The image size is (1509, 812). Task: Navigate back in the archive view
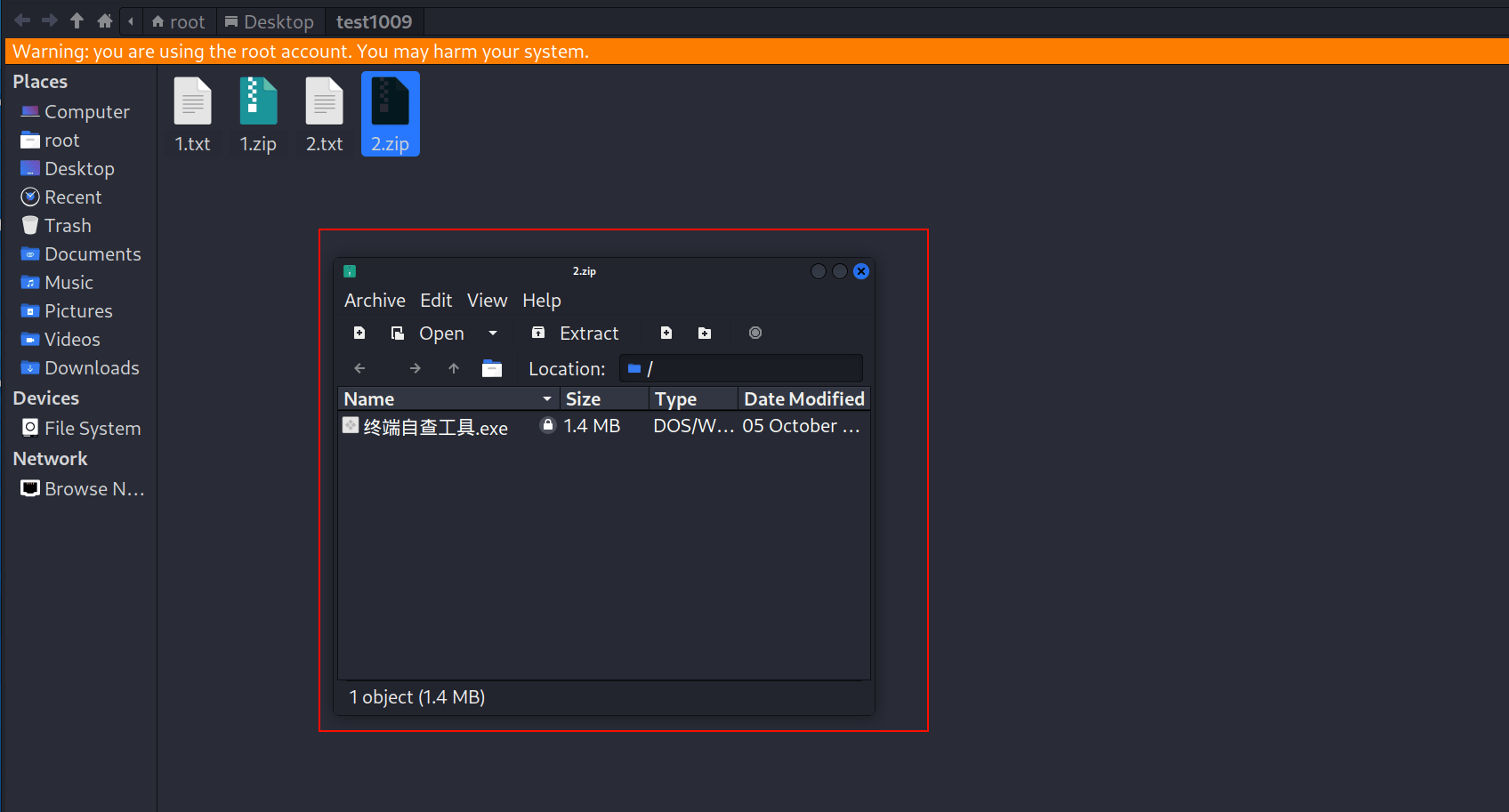pos(359,368)
